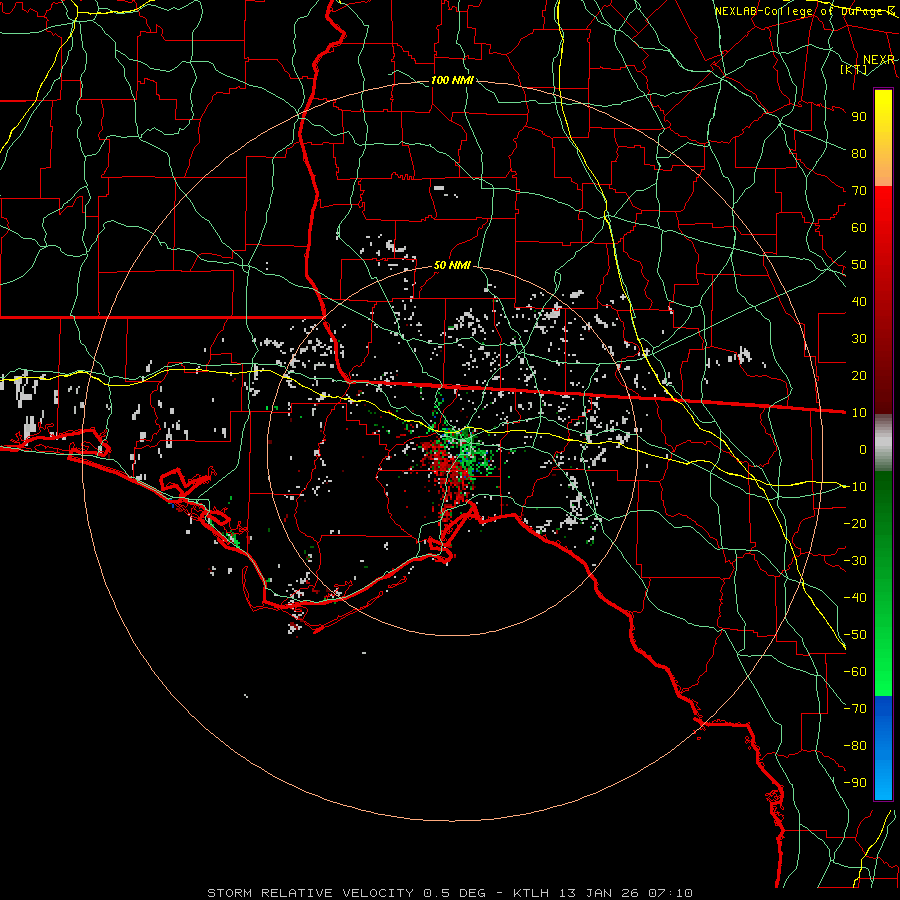Screen dimensions: 900x900
Task: Select the positive 70 knot scale label
Action: pos(859,191)
